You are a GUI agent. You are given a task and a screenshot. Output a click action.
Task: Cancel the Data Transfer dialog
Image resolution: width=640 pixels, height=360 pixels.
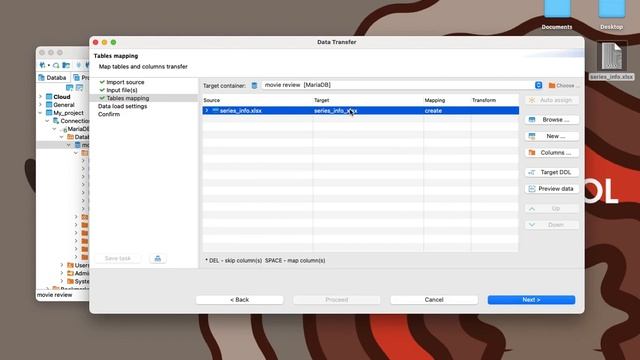pyautogui.click(x=433, y=300)
